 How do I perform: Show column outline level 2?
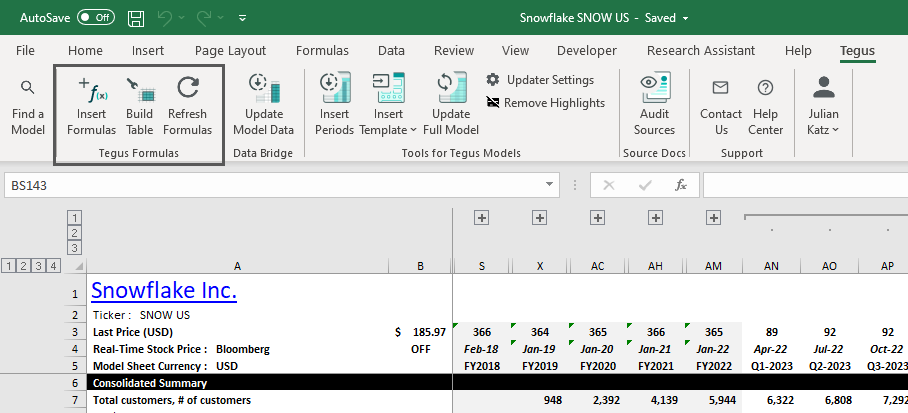[x=75, y=233]
